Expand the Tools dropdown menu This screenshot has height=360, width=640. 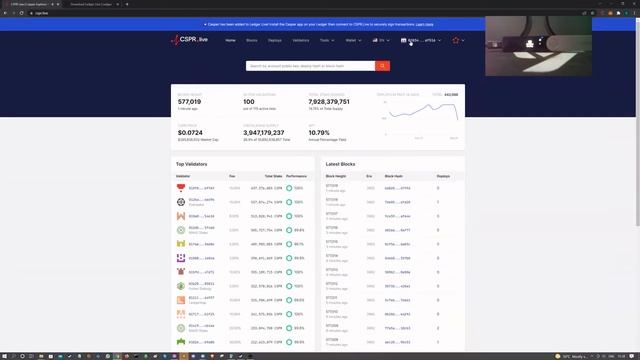click(327, 40)
